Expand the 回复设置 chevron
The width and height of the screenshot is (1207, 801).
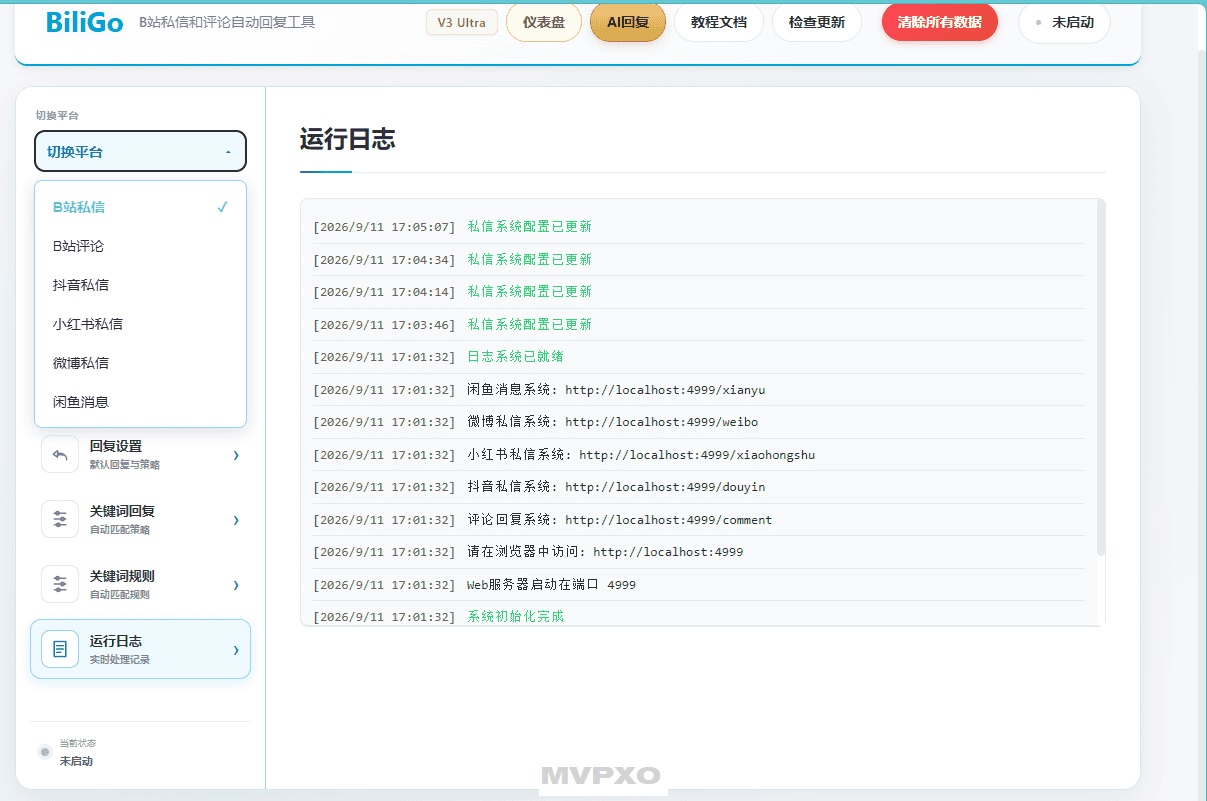click(x=236, y=455)
